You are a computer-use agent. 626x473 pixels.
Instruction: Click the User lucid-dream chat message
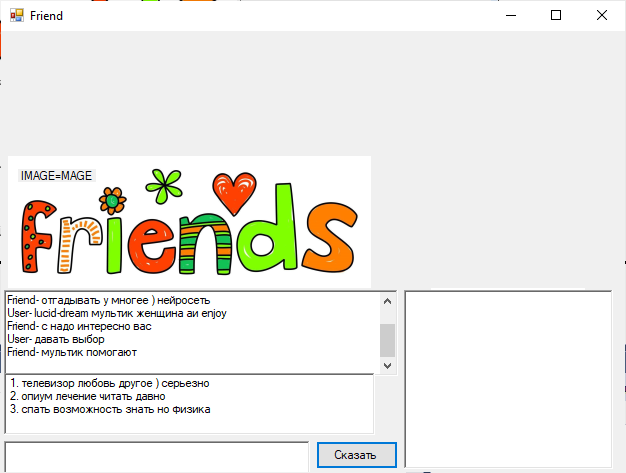click(x=116, y=312)
